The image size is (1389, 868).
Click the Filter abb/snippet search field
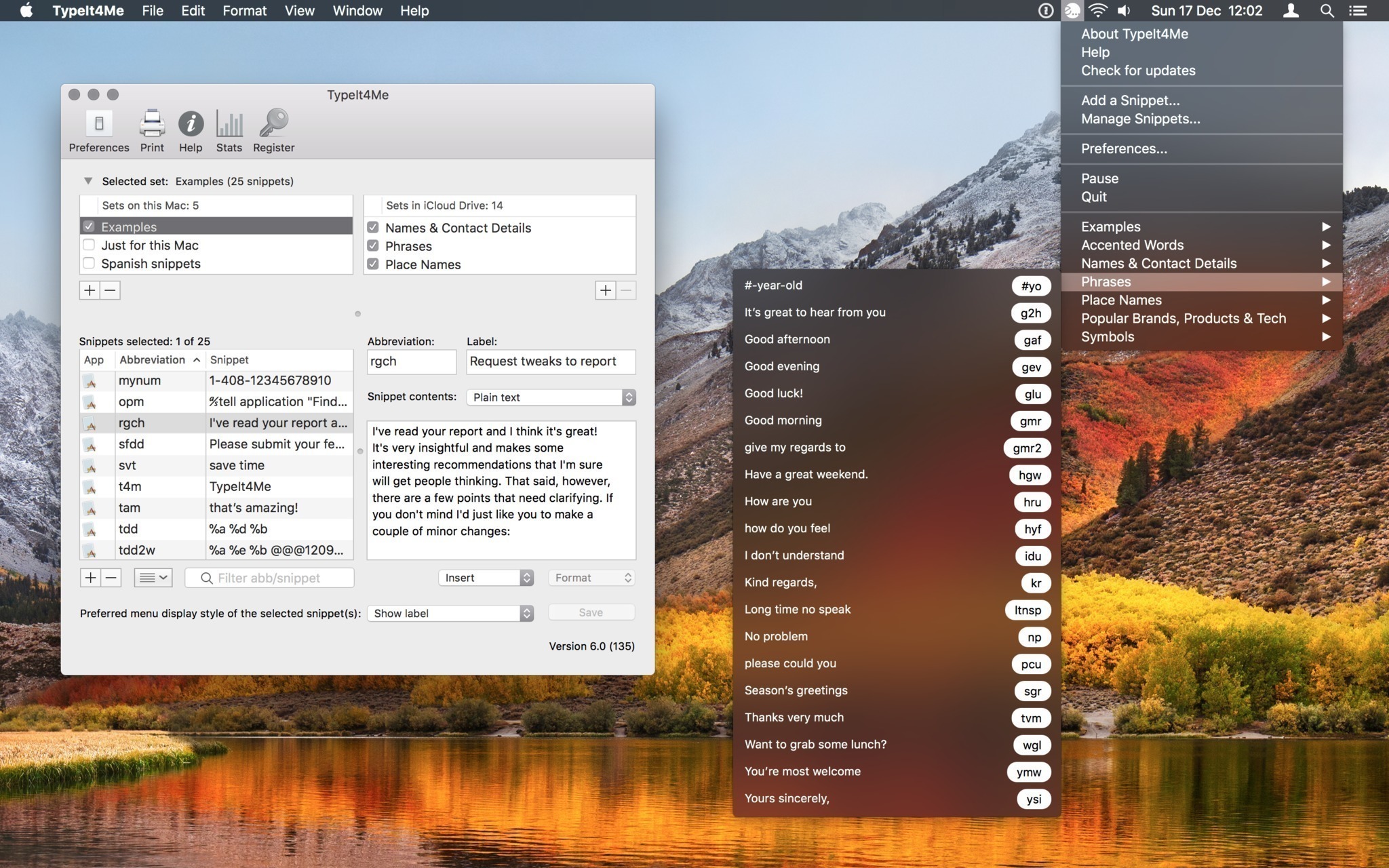click(x=269, y=578)
